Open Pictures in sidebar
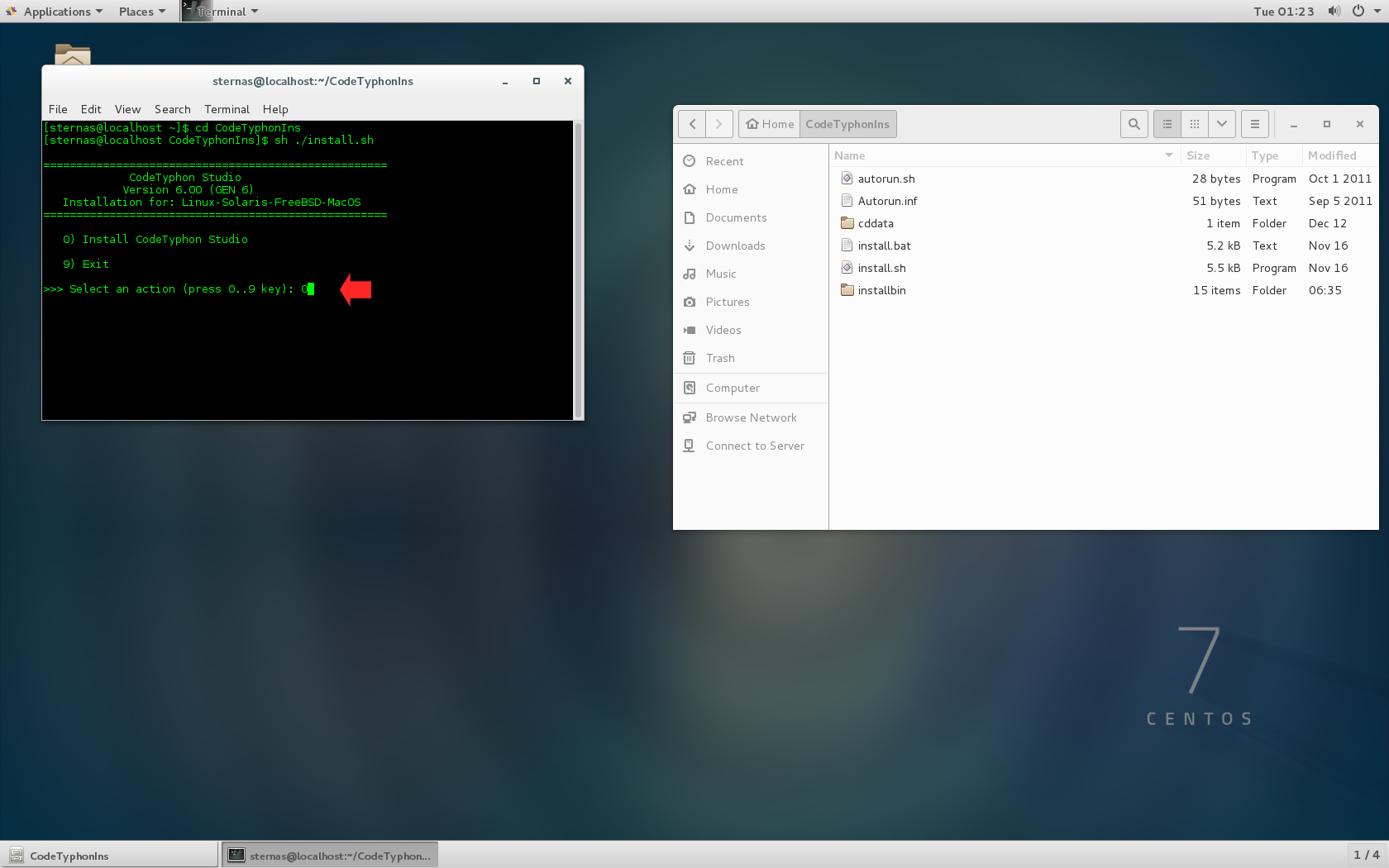This screenshot has height=868, width=1389. tap(751, 302)
